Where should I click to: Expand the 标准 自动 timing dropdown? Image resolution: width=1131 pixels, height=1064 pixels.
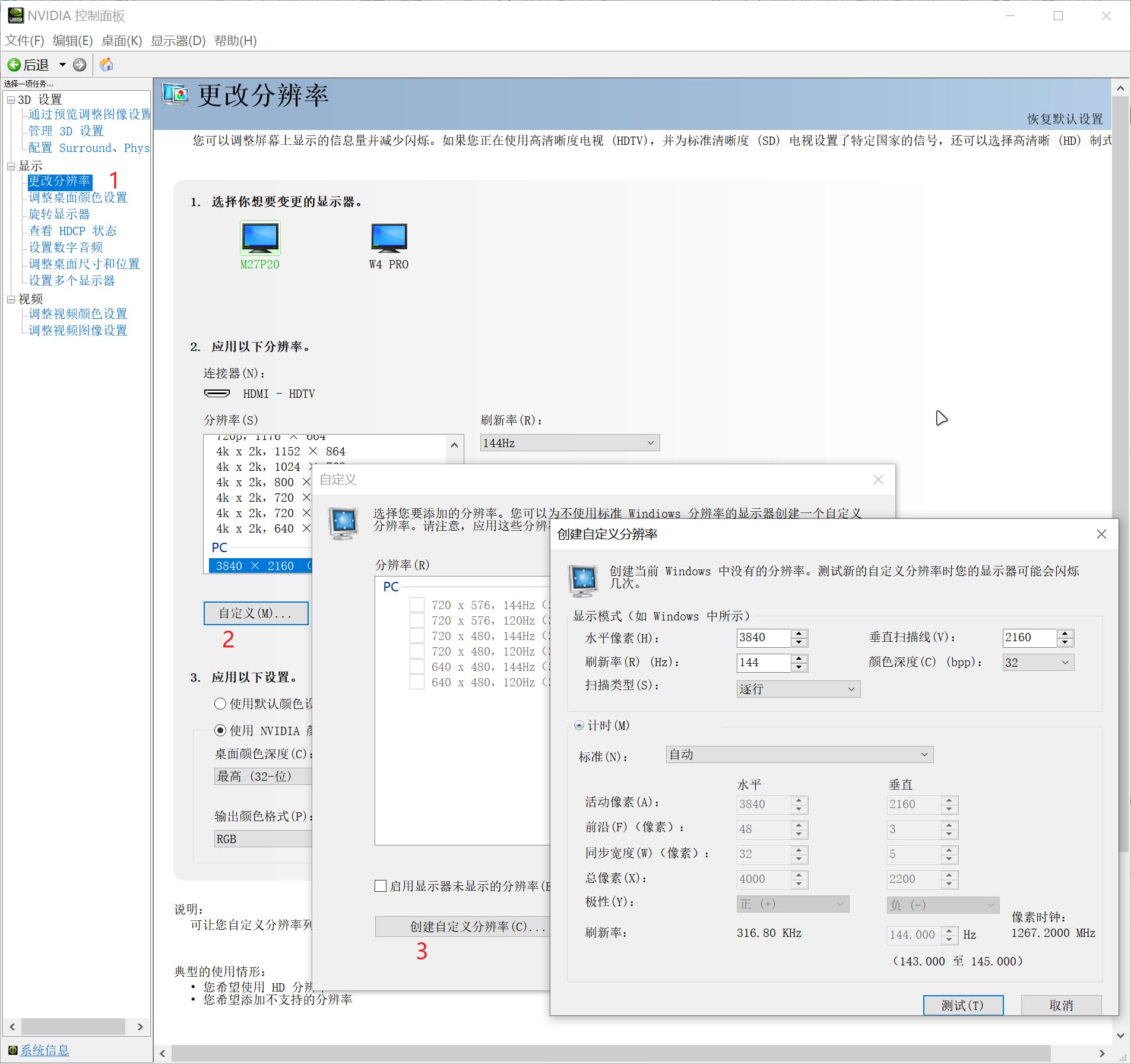(x=799, y=755)
